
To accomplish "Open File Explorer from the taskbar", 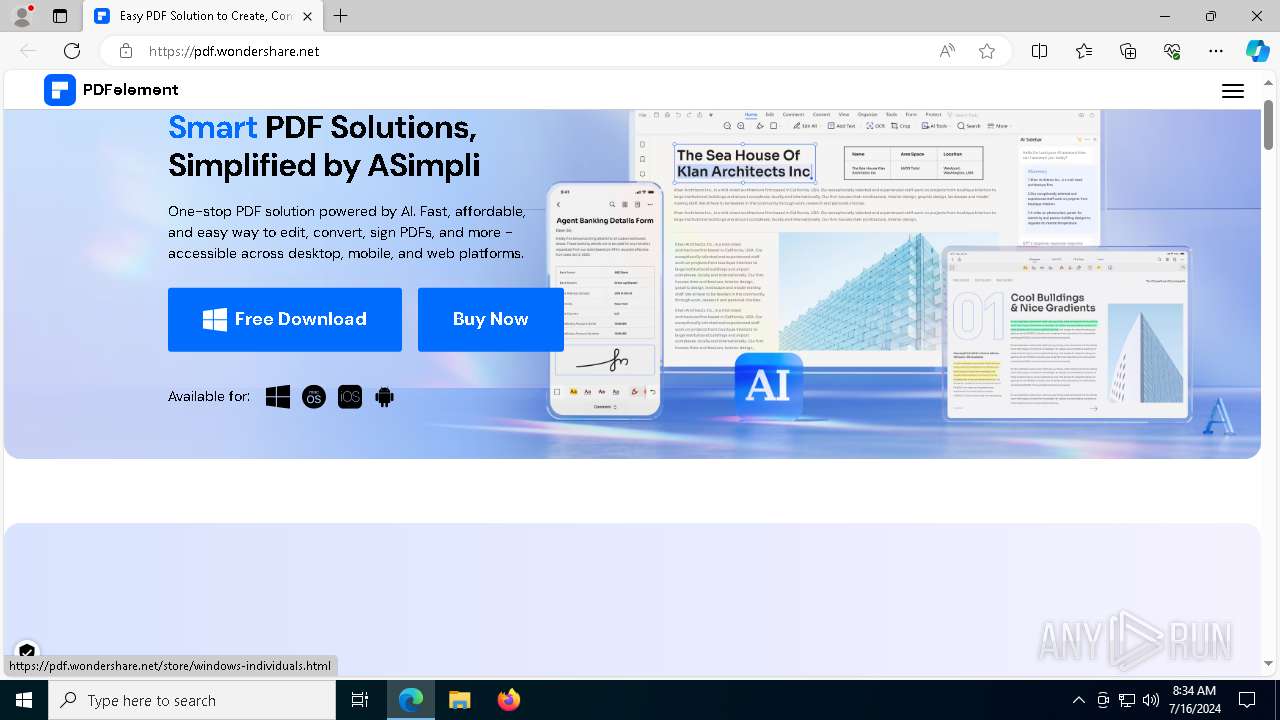I will click(459, 700).
